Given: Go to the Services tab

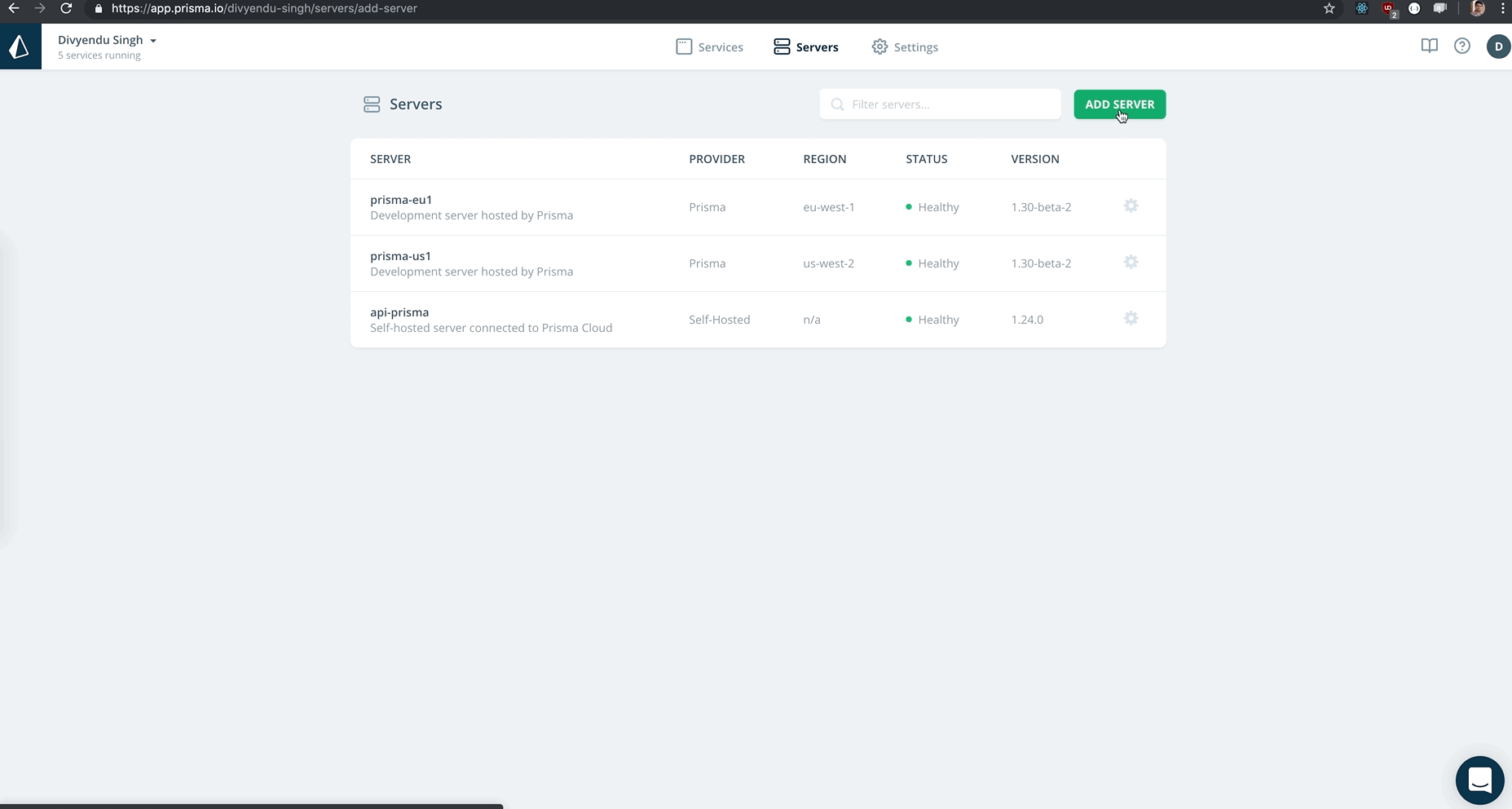Looking at the screenshot, I should [x=709, y=47].
